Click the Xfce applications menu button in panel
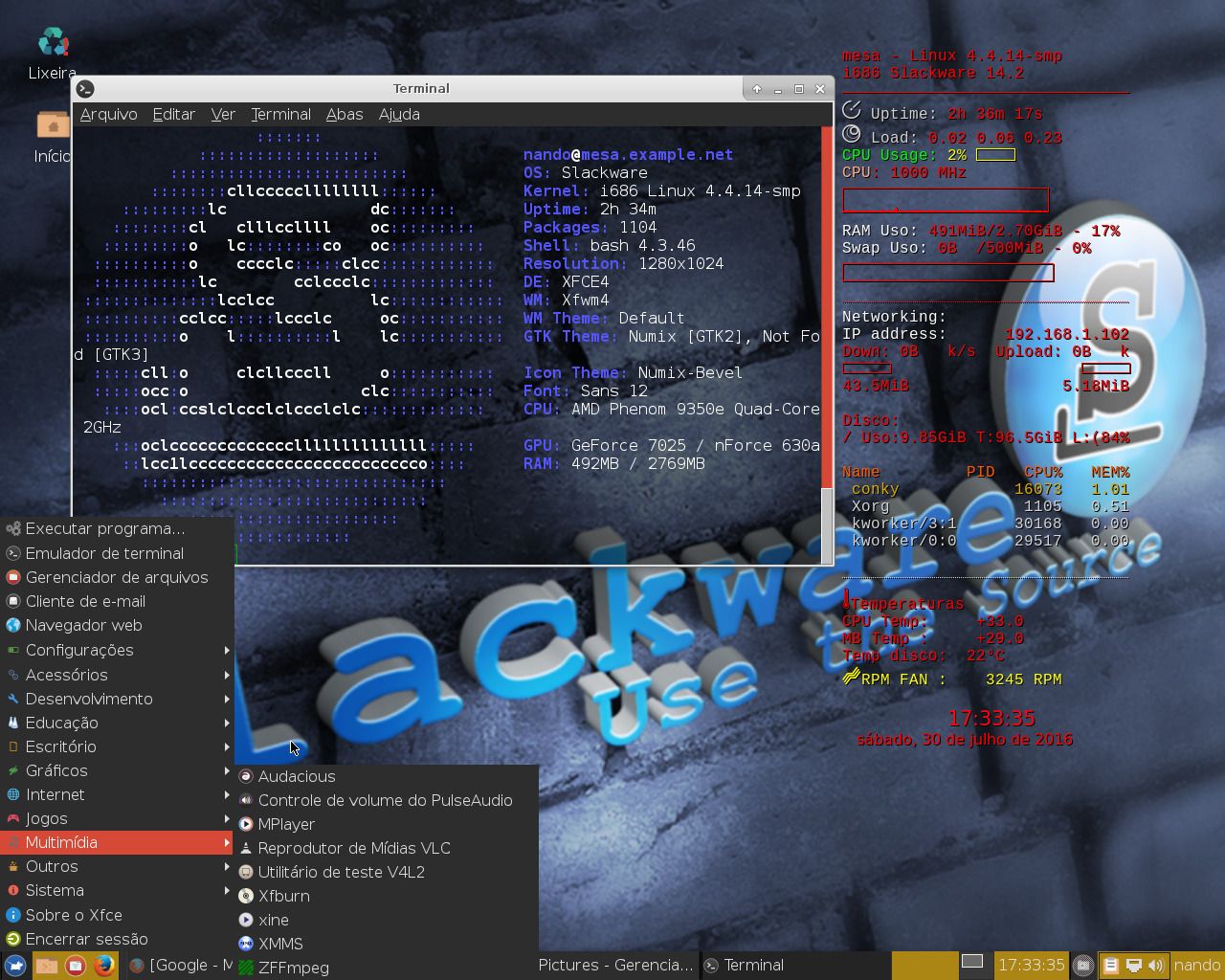This screenshot has width=1225, height=980. 14,966
